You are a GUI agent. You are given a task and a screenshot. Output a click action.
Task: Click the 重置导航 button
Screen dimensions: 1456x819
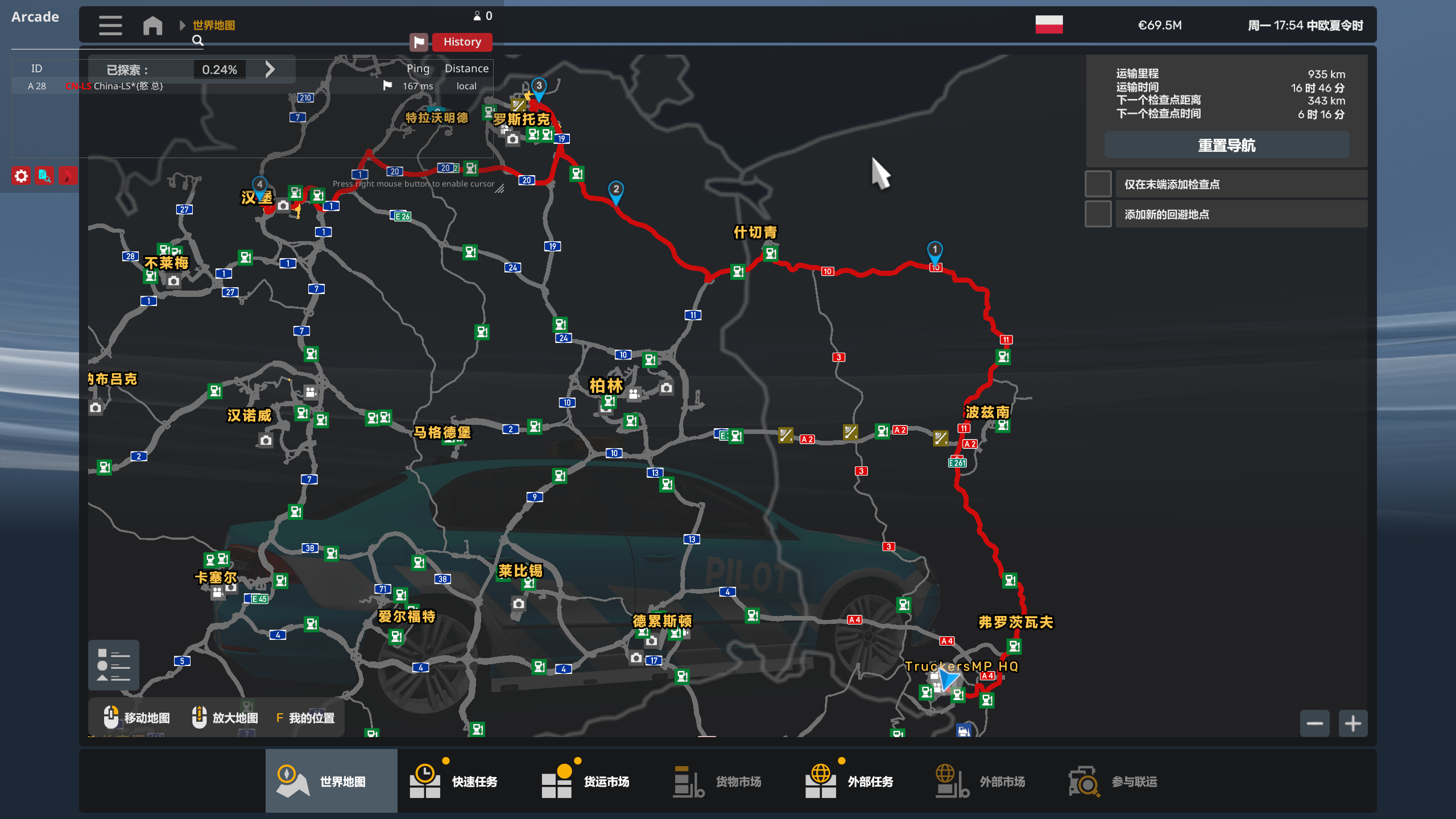(x=1227, y=146)
